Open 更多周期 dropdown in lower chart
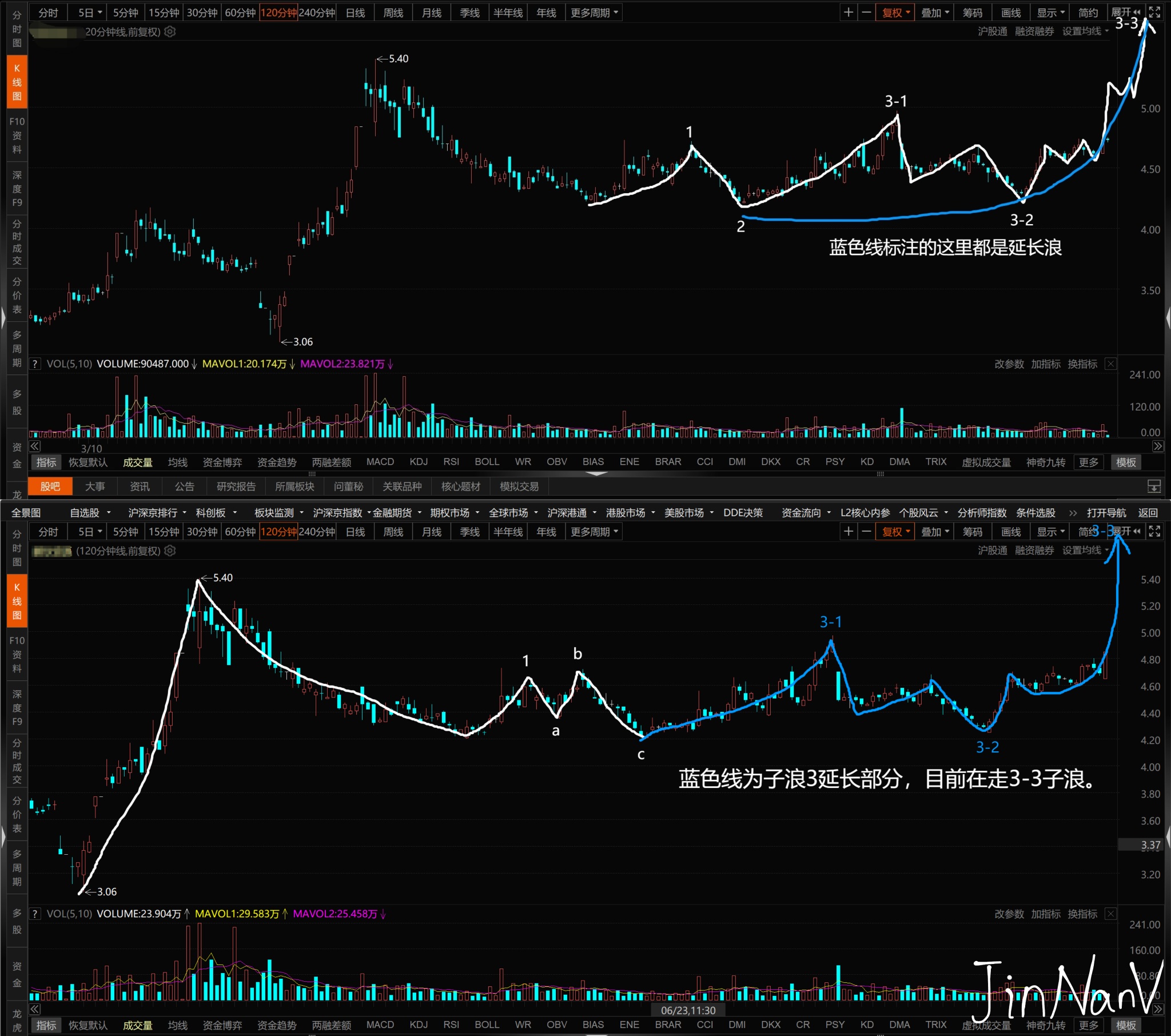 (x=594, y=532)
